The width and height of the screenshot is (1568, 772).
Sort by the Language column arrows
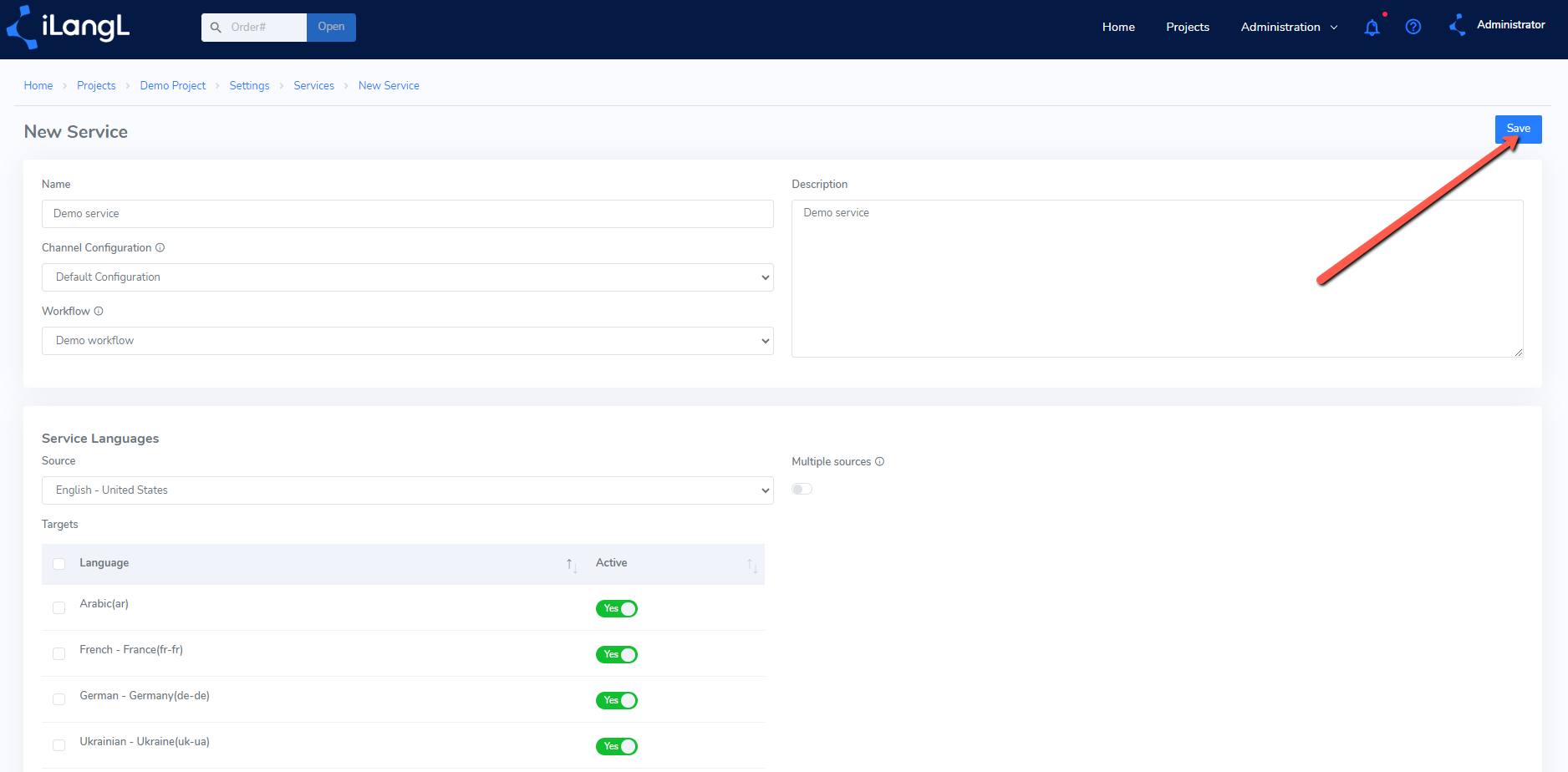[572, 566]
